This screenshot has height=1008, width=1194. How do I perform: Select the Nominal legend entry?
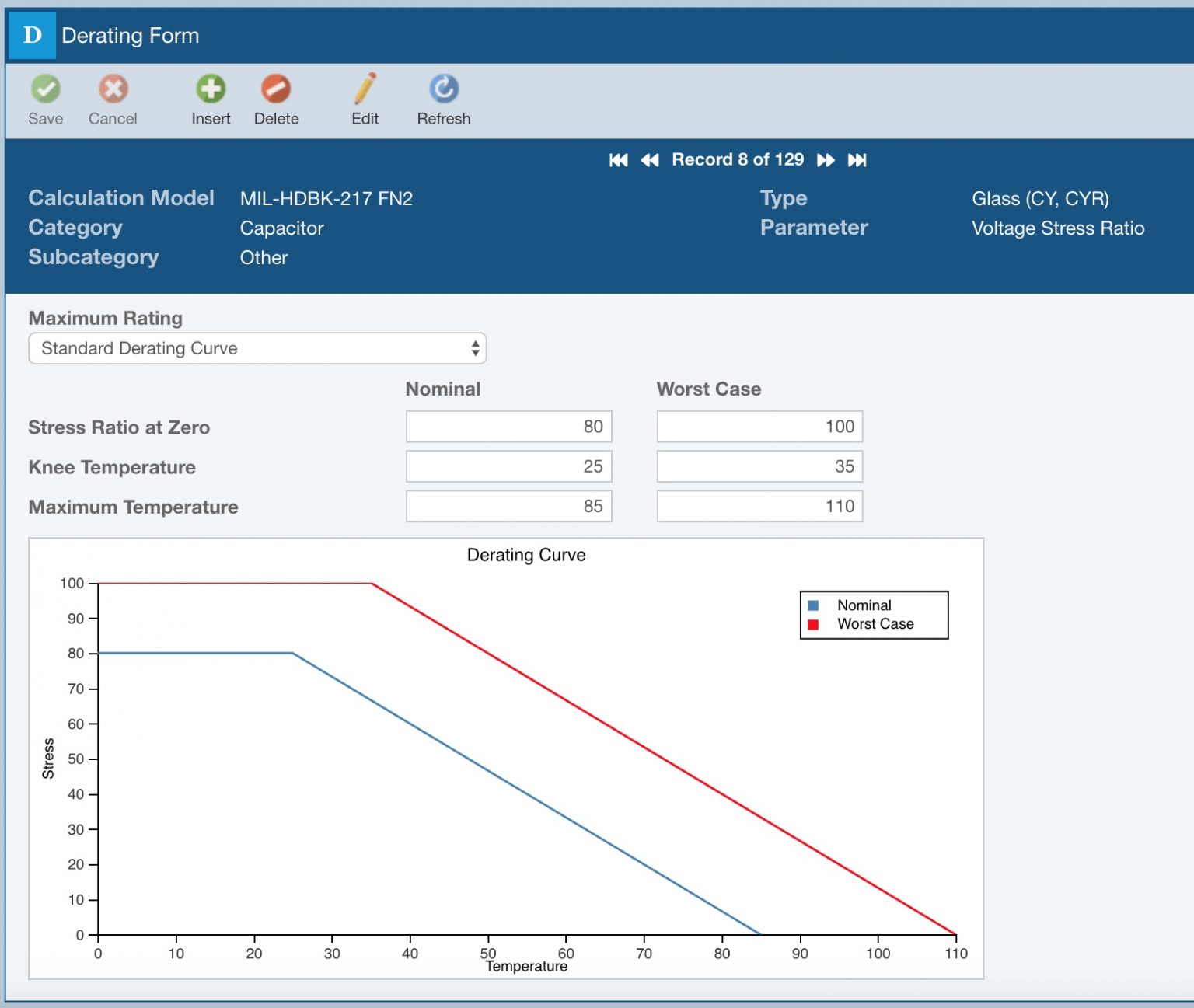(864, 605)
